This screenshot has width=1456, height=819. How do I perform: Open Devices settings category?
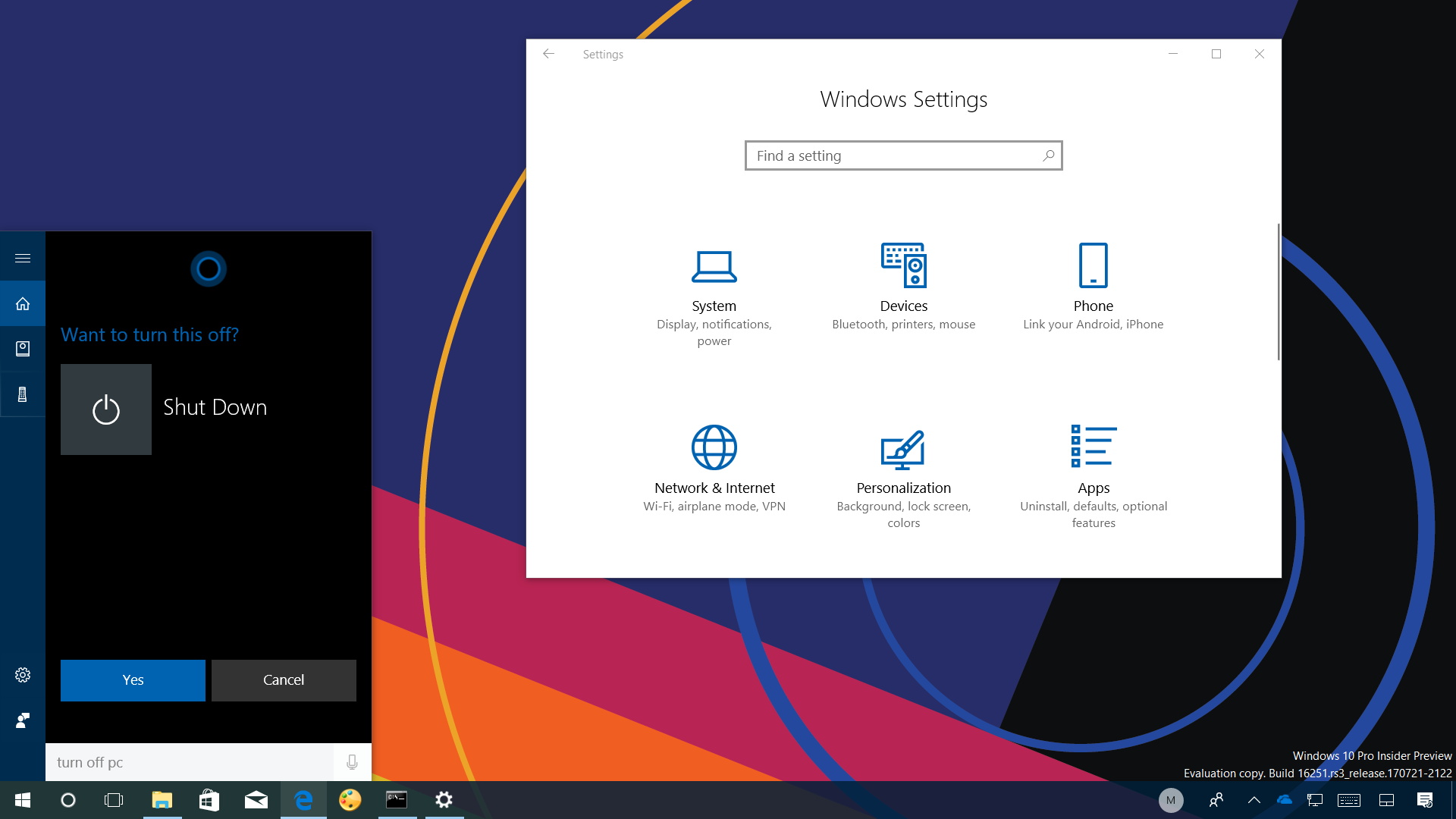(x=904, y=288)
